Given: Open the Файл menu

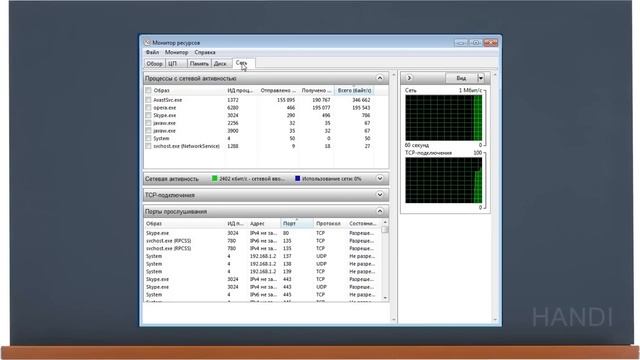Looking at the screenshot, I should (x=152, y=52).
